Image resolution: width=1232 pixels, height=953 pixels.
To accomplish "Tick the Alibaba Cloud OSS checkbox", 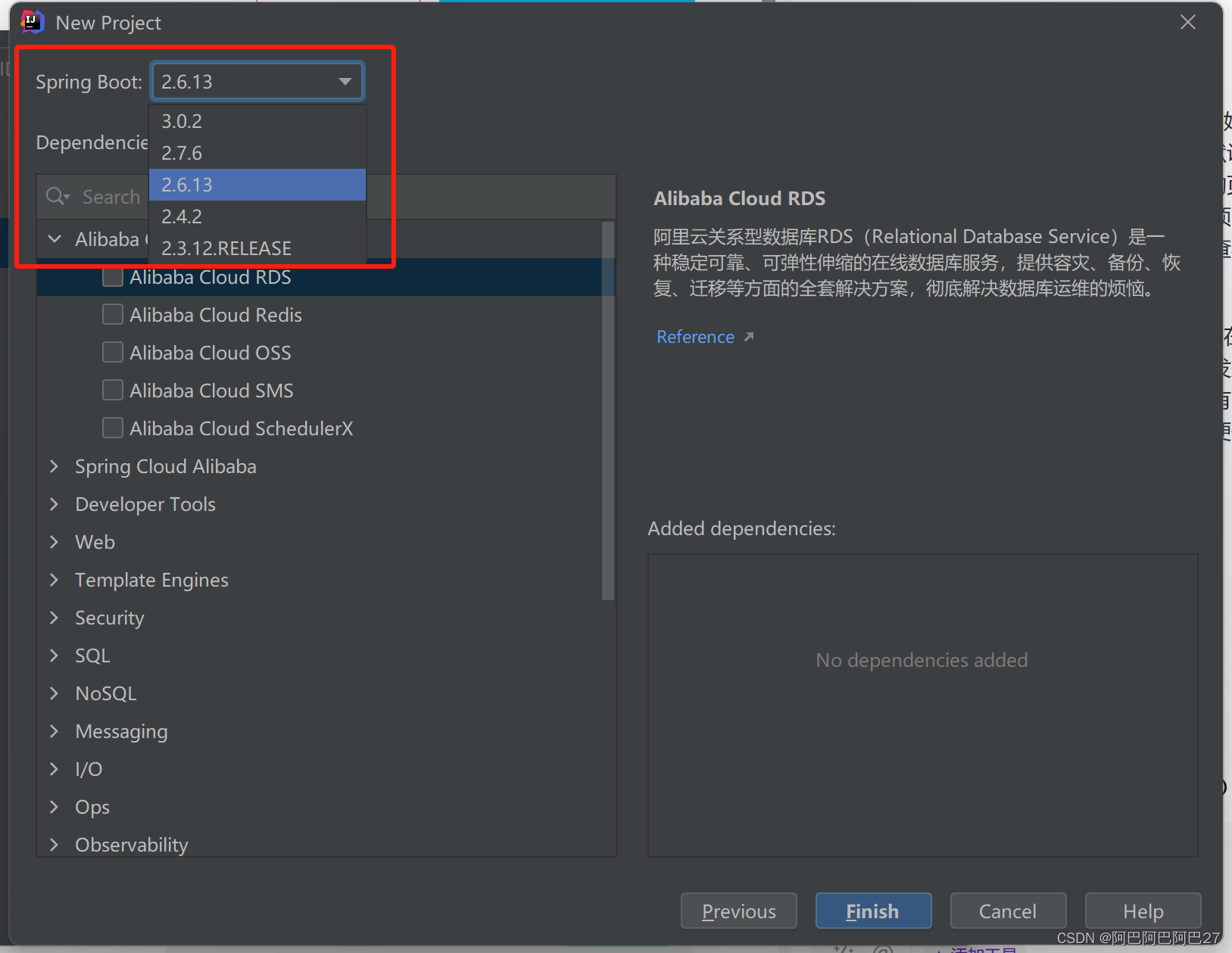I will pyautogui.click(x=113, y=352).
